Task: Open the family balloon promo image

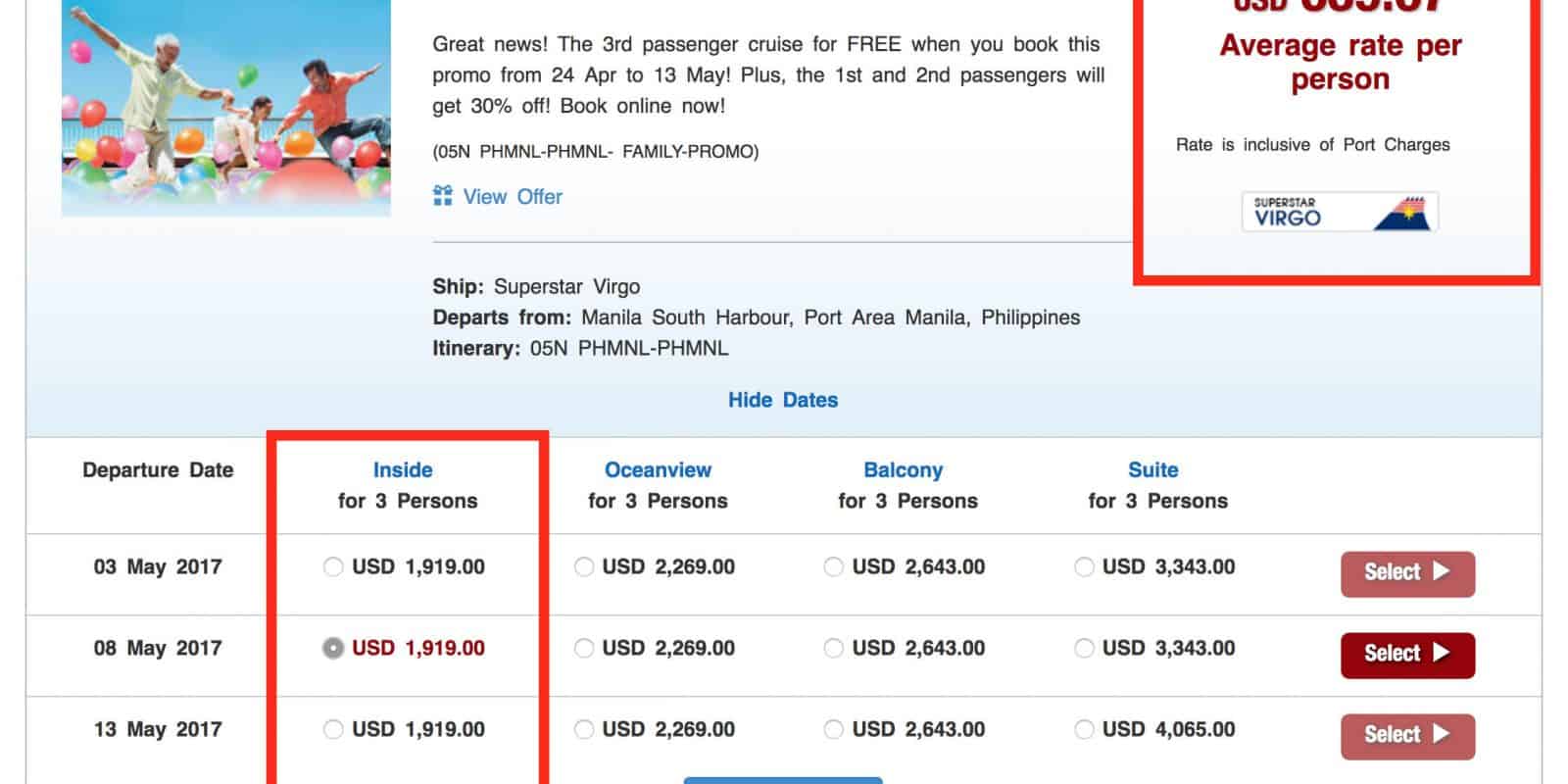Action: tap(225, 108)
